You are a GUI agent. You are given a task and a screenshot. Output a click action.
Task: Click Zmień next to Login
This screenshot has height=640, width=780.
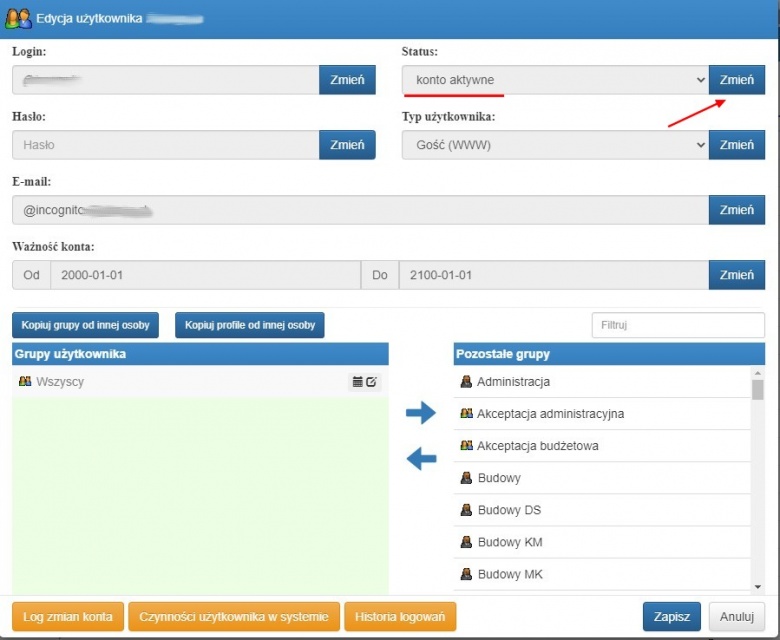point(347,80)
